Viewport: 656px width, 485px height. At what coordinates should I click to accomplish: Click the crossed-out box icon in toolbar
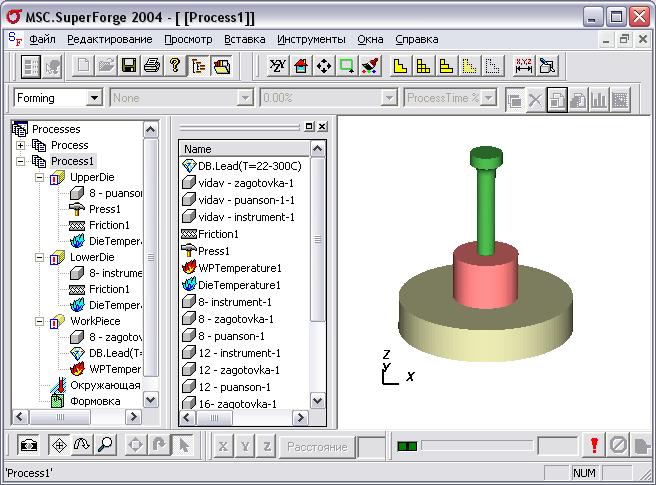point(547,66)
